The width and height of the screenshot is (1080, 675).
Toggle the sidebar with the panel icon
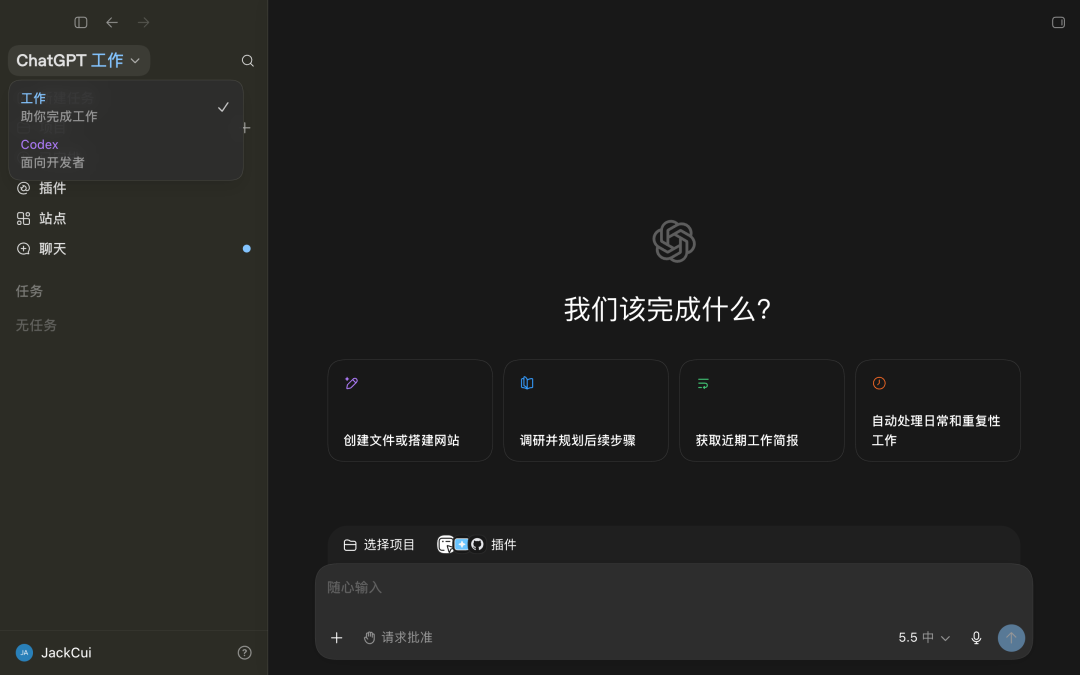click(81, 23)
